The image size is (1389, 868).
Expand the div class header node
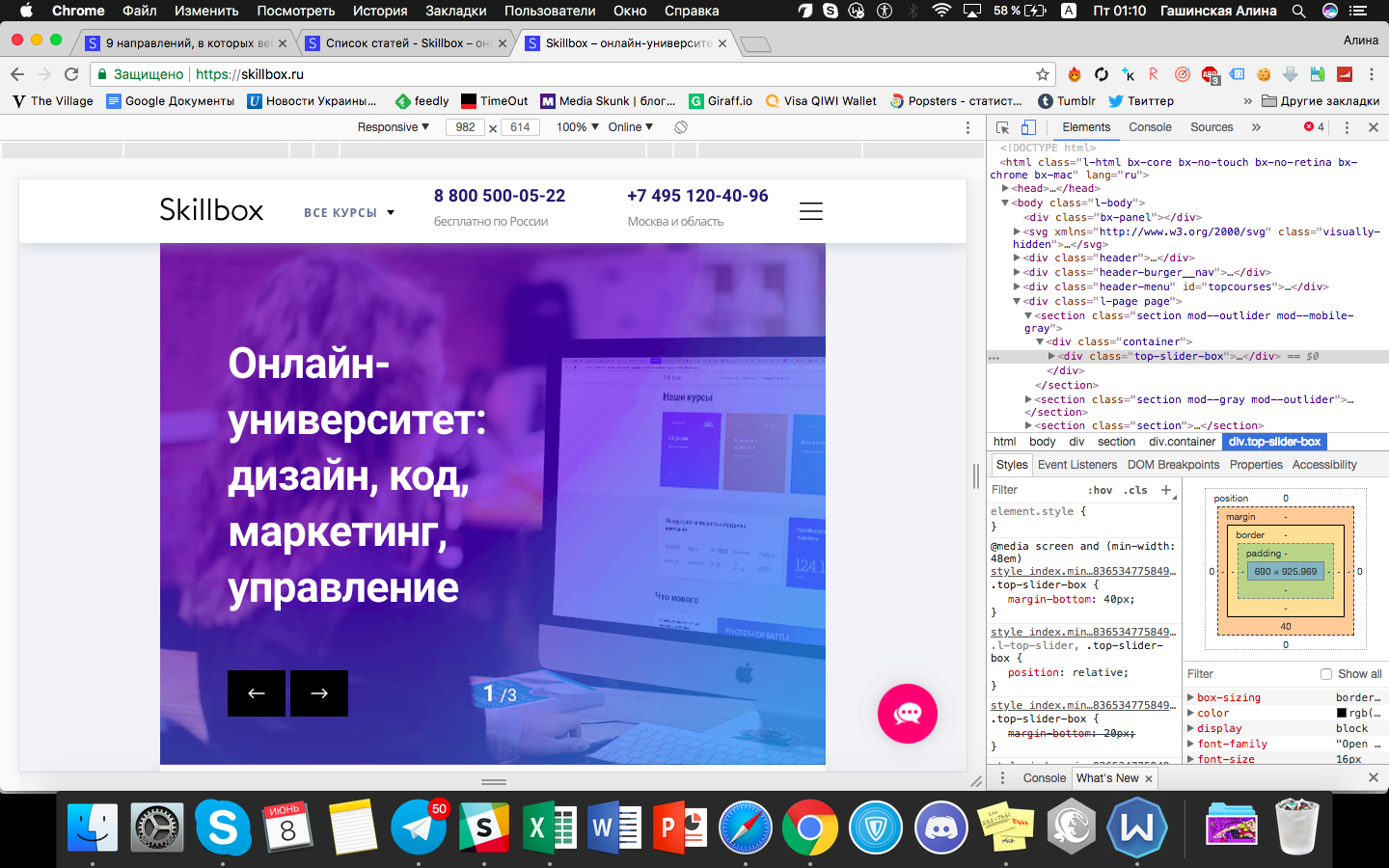click(1018, 258)
